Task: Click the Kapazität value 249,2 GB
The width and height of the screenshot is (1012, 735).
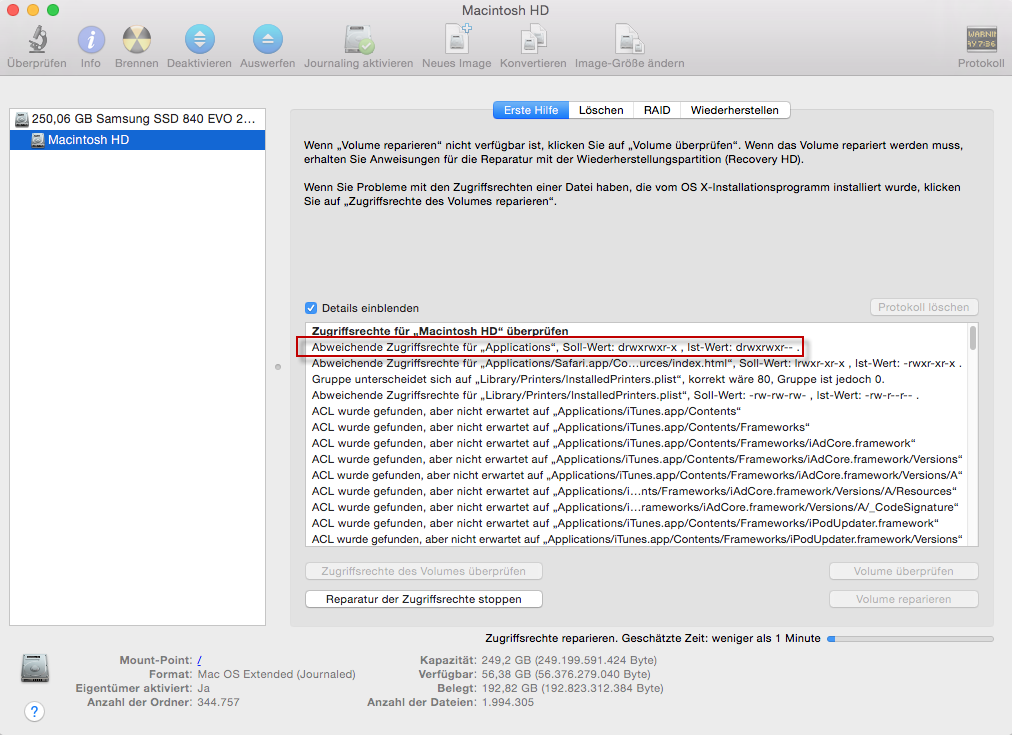Action: tap(569, 660)
